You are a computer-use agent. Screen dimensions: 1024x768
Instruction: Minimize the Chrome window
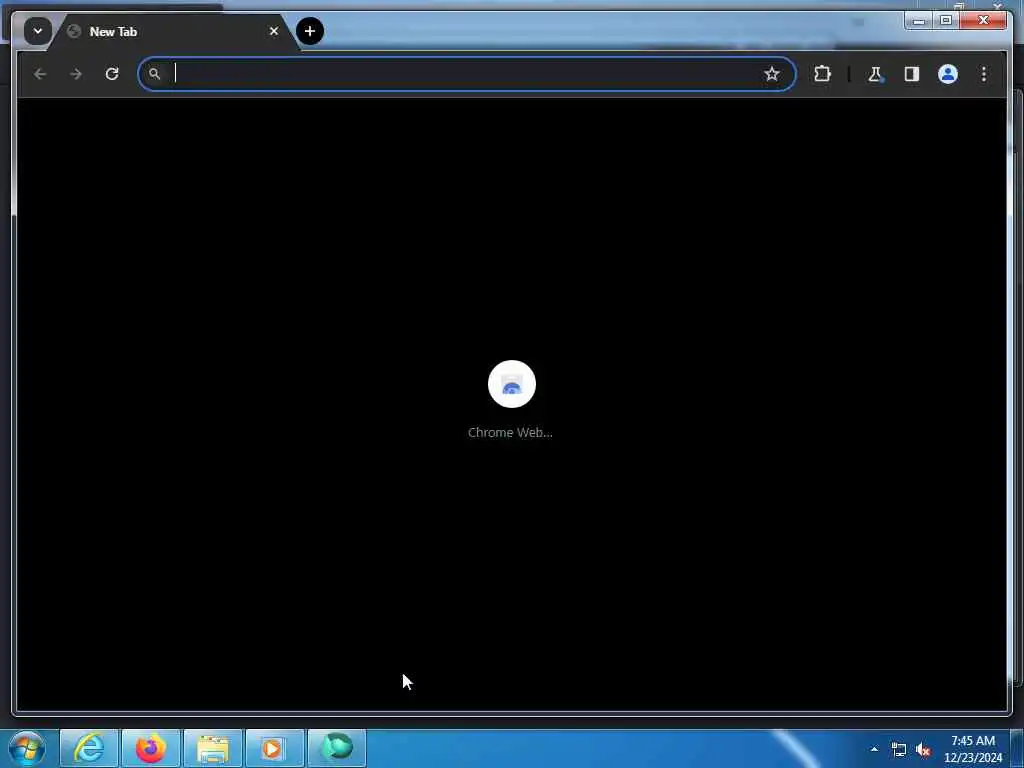click(919, 21)
